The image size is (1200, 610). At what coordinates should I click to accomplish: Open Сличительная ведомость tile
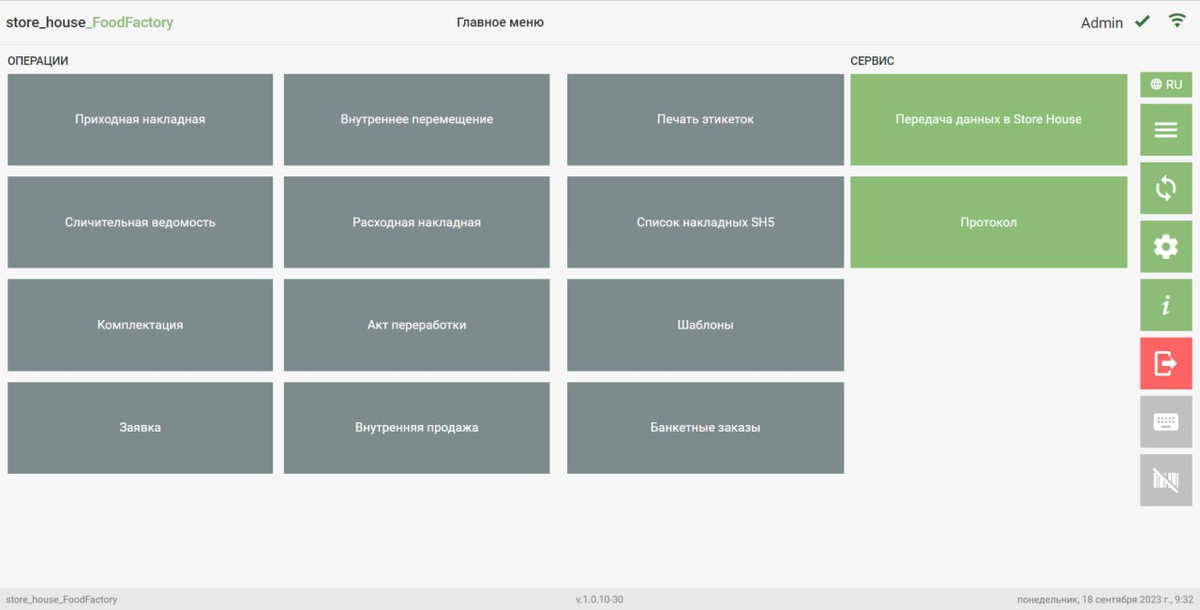pyautogui.click(x=140, y=222)
